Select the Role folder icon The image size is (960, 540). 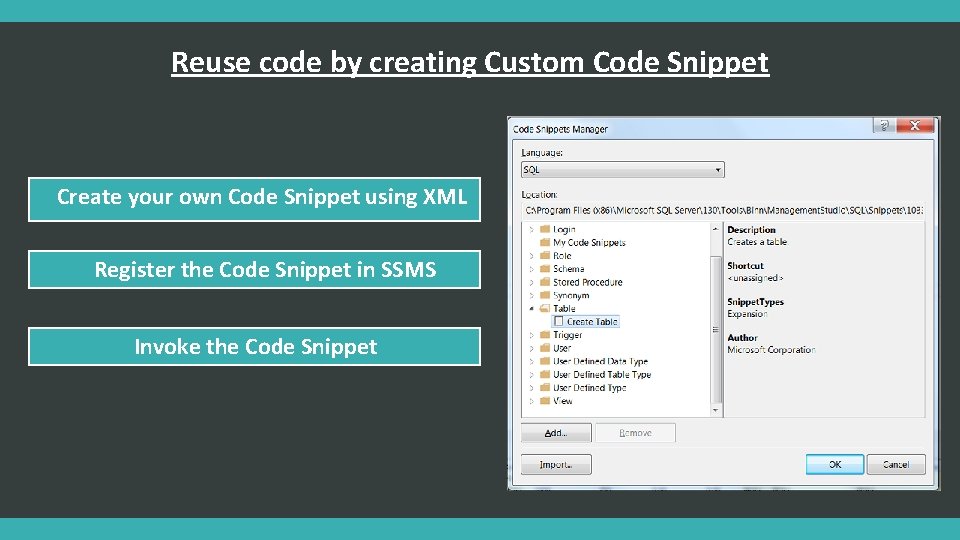point(544,255)
